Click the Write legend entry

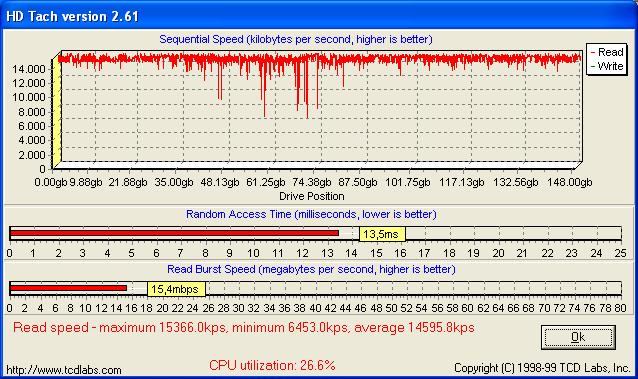607,66
